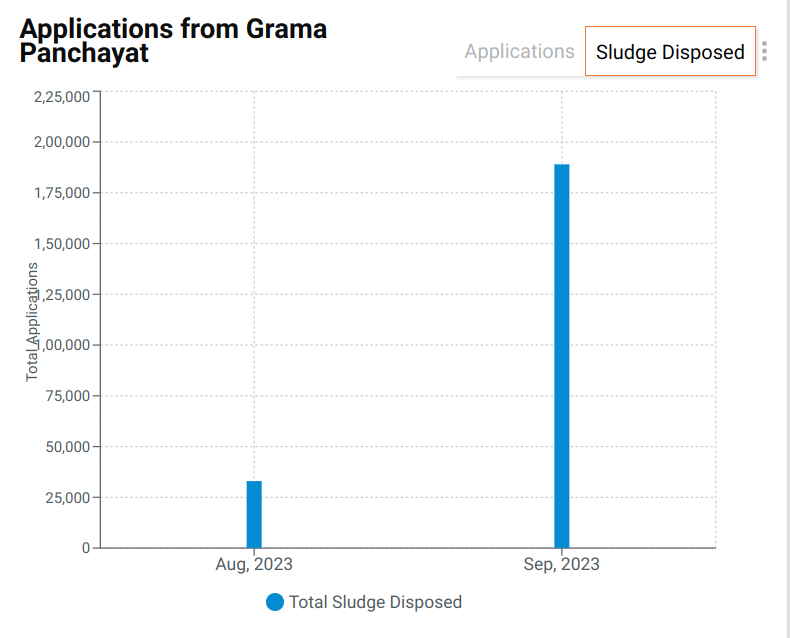Click the Total Applications y-axis title
Image resolution: width=790 pixels, height=638 pixels.
pyautogui.click(x=32, y=321)
